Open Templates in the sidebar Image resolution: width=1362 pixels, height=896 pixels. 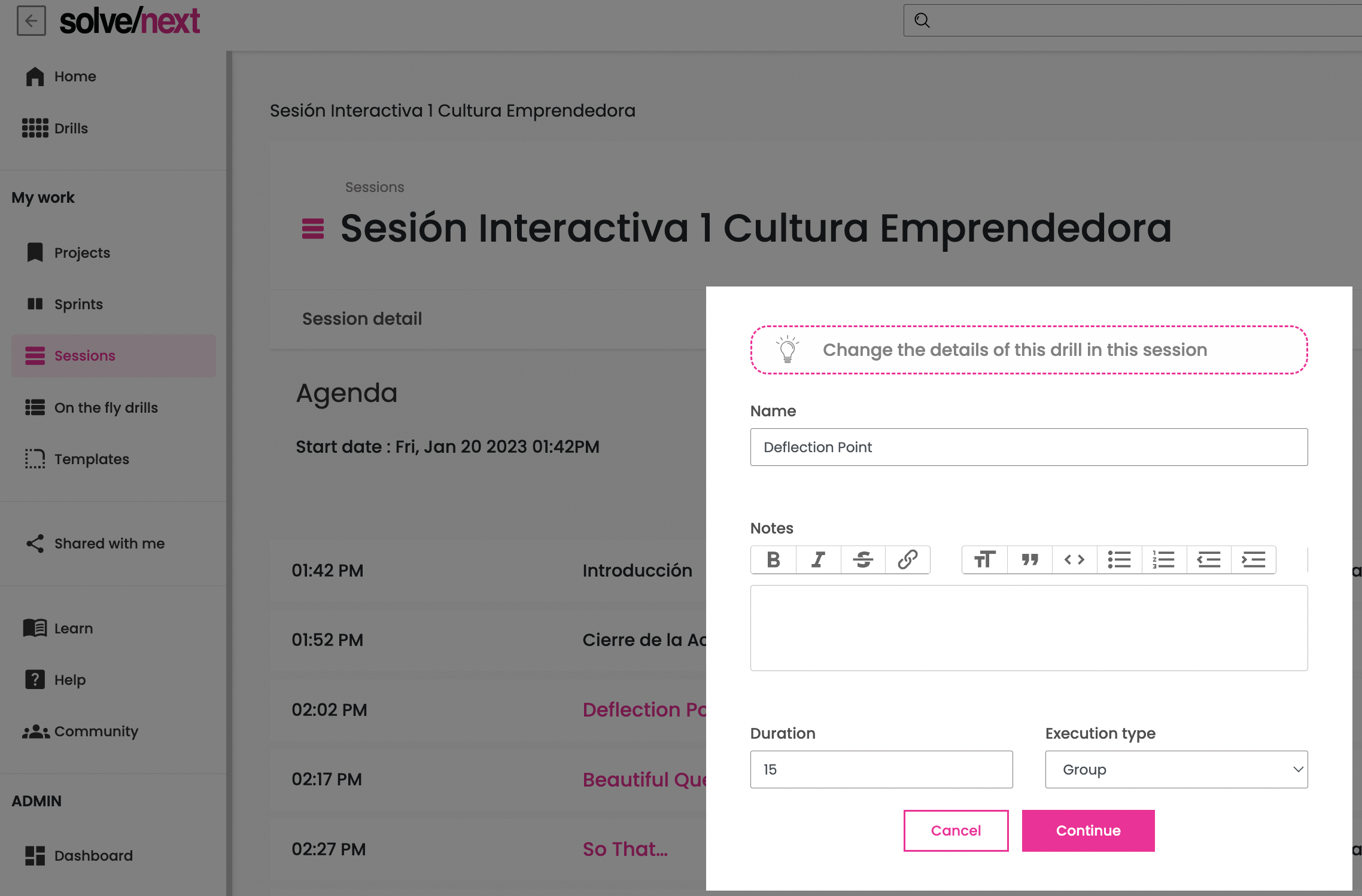[92, 459]
